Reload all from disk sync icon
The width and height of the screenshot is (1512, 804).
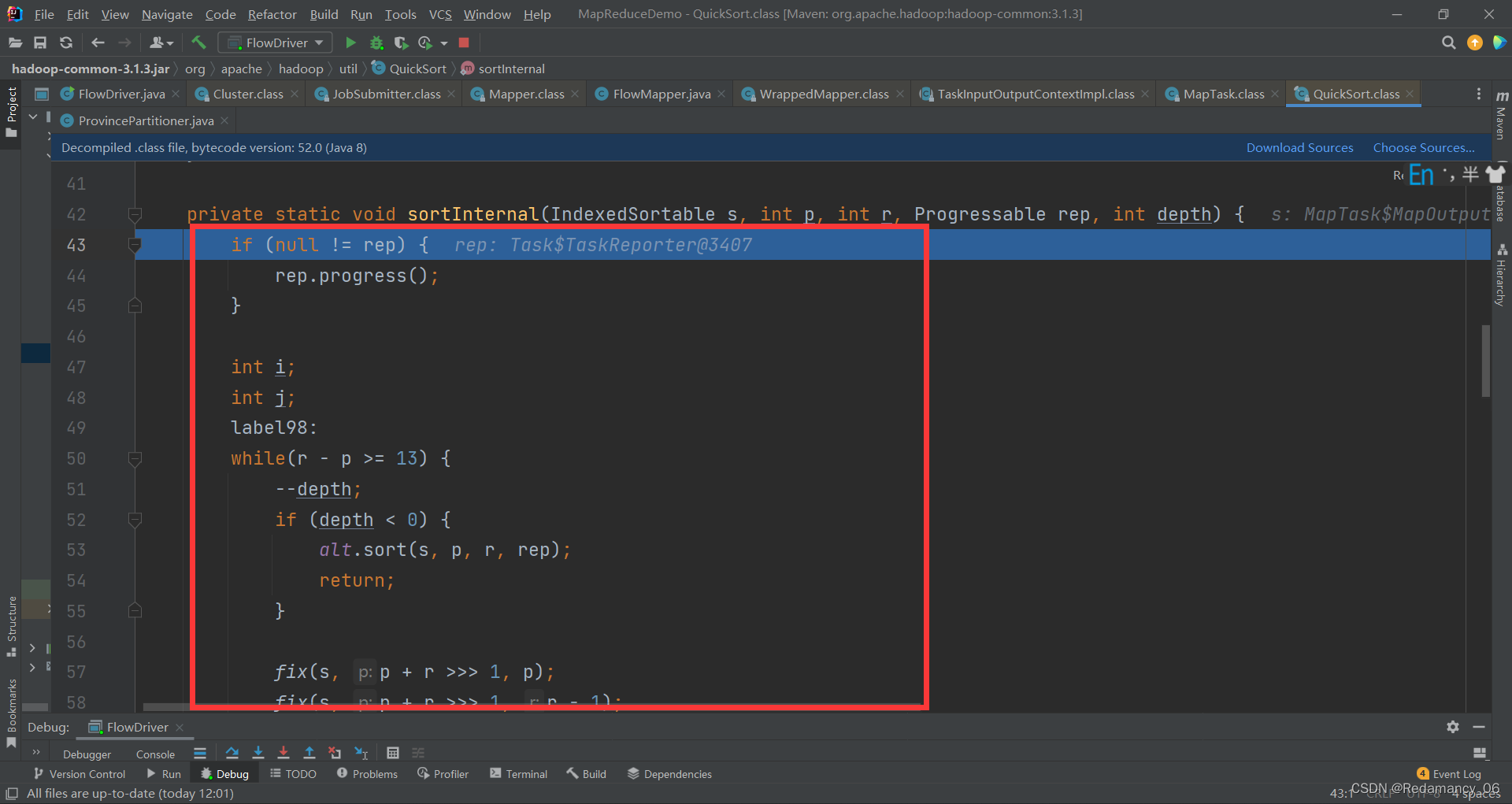(x=66, y=43)
